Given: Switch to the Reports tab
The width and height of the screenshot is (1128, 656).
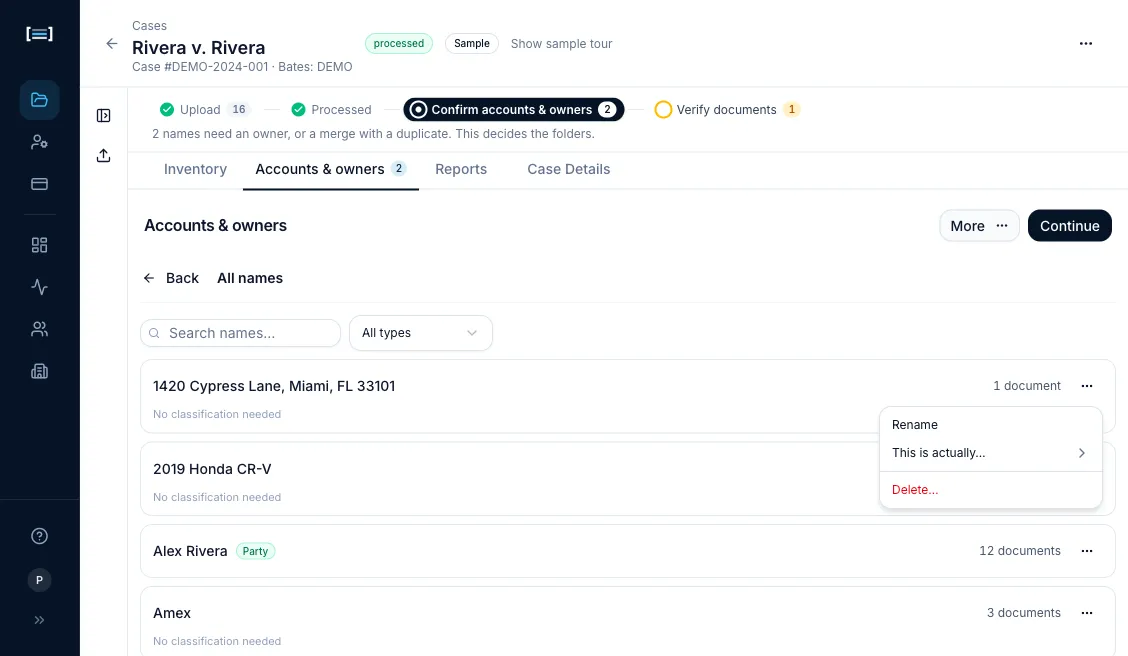Looking at the screenshot, I should tap(461, 169).
